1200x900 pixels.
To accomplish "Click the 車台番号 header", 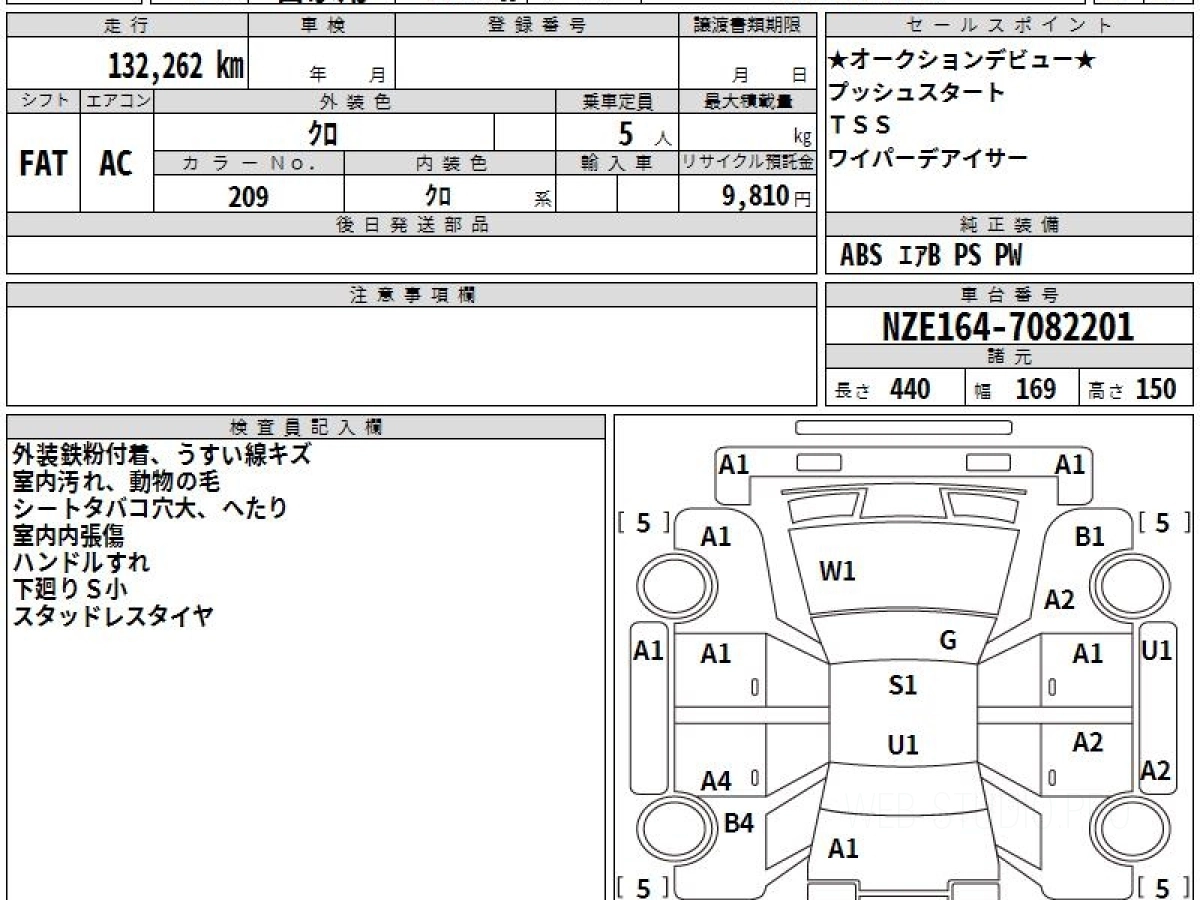I will [x=1010, y=295].
